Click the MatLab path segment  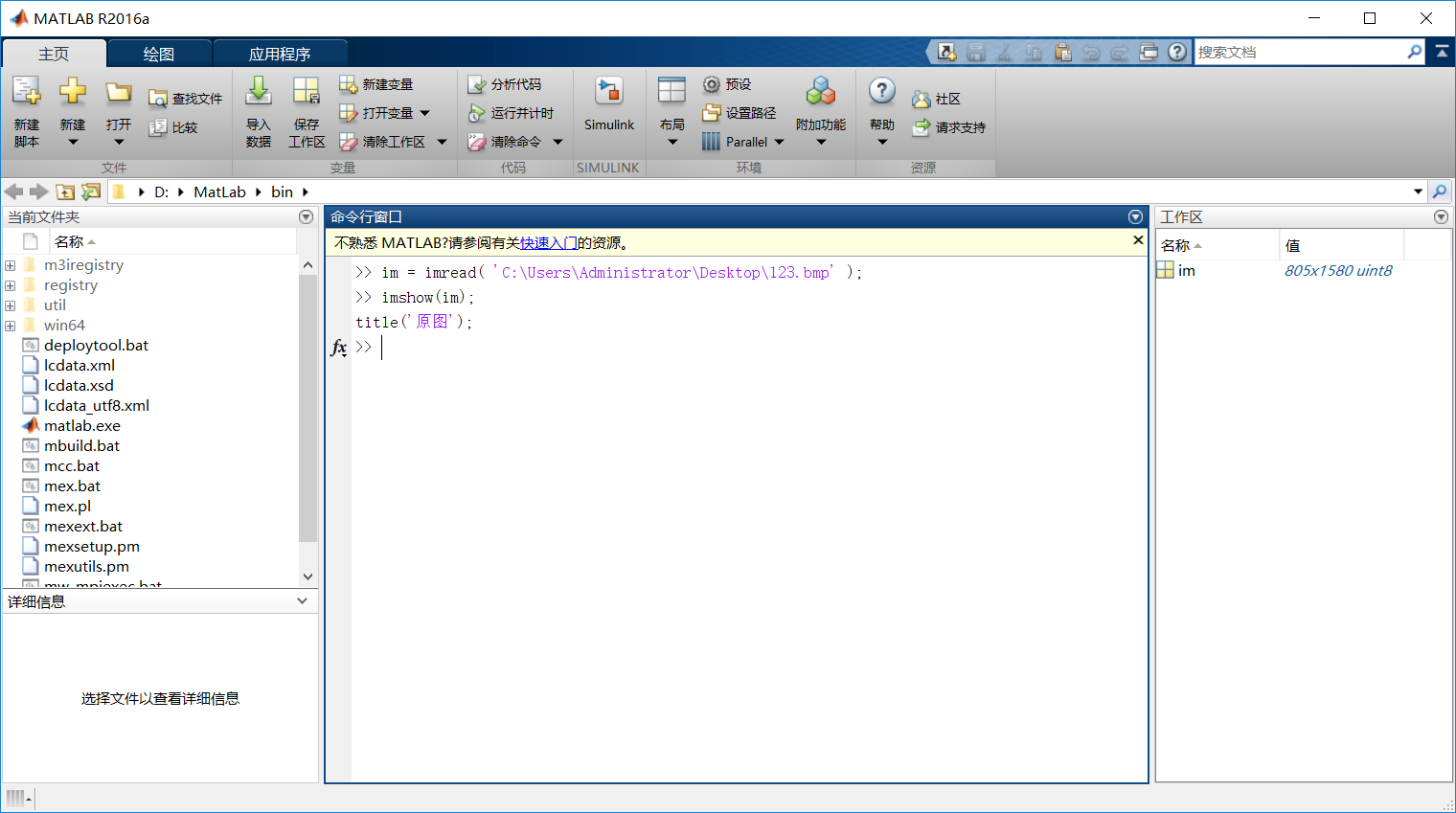pos(219,192)
